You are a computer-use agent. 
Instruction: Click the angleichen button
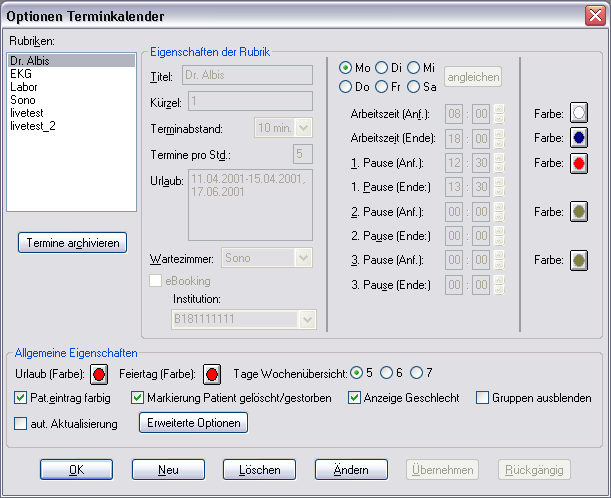(473, 77)
